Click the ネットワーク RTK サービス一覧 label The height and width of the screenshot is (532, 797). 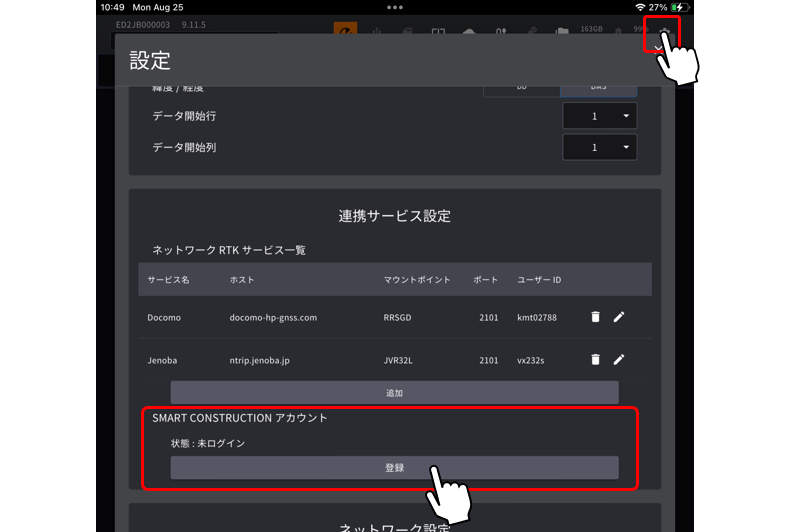pos(229,250)
